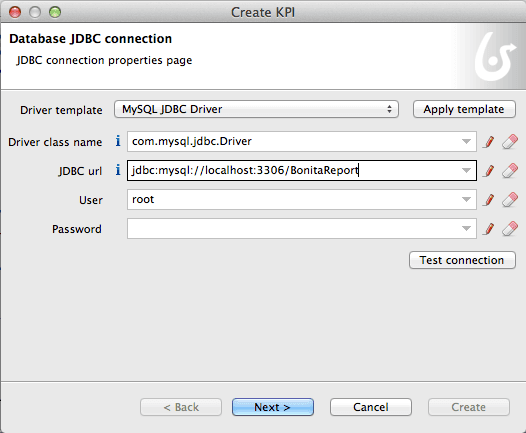
Task: Open the Driver template dropdown
Action: click(x=256, y=109)
